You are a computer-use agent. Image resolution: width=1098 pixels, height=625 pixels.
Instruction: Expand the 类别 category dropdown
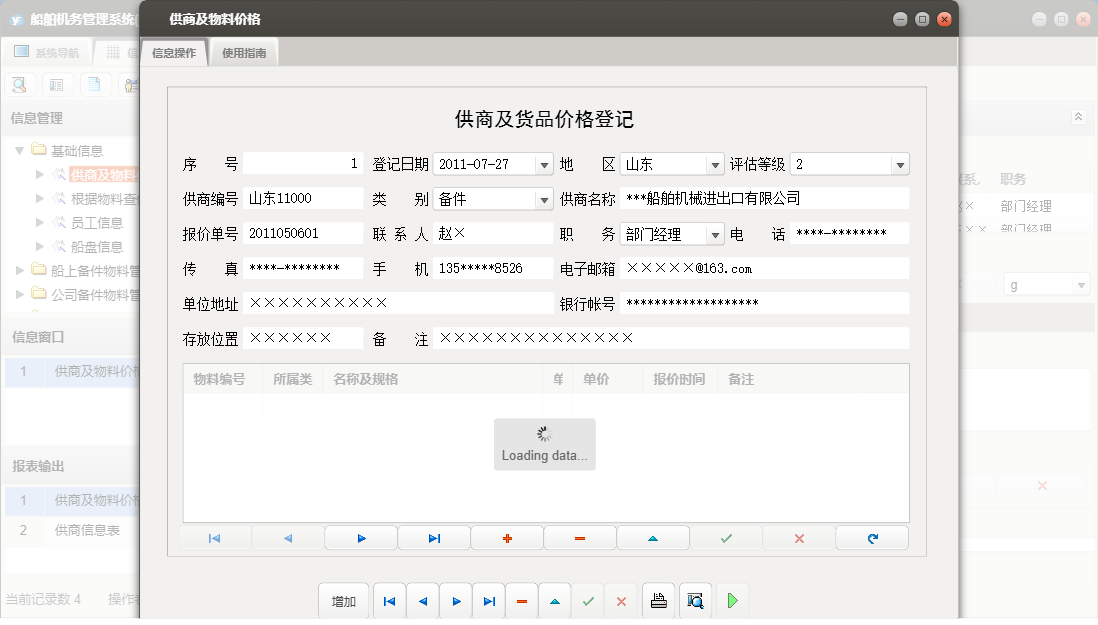544,200
